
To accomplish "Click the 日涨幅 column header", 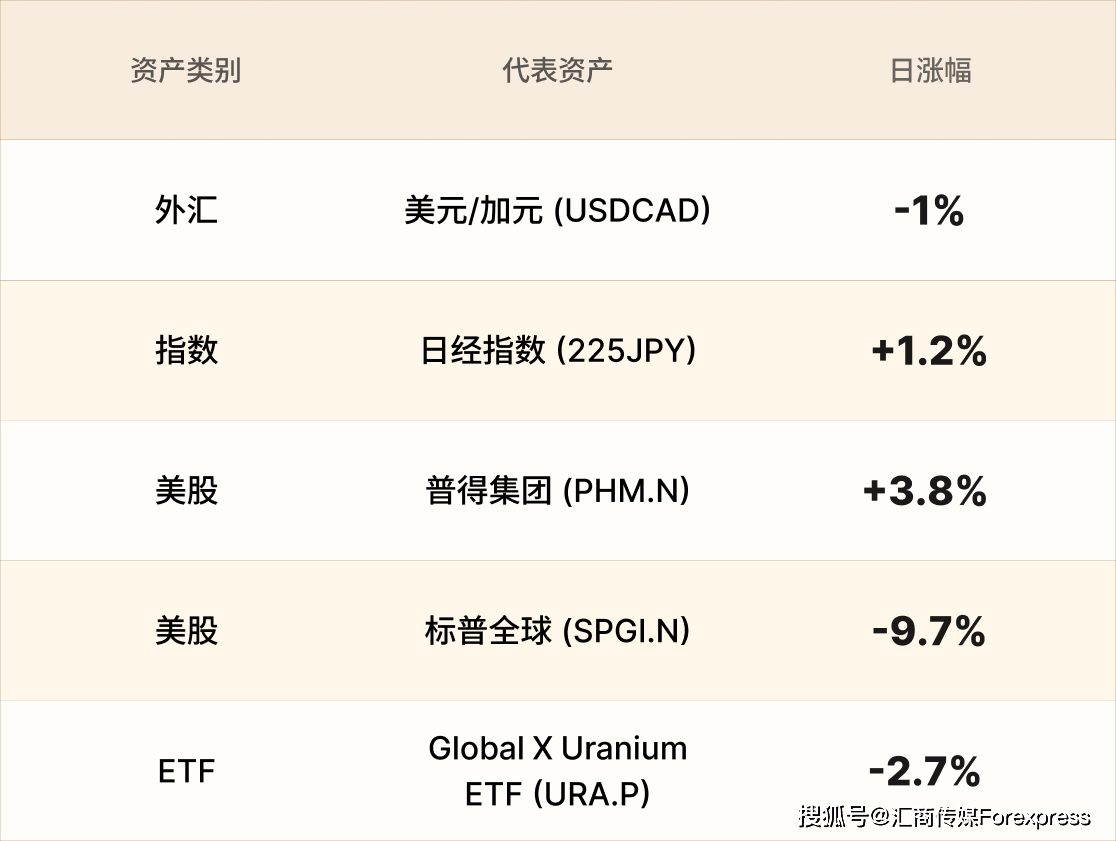I will 930,71.
